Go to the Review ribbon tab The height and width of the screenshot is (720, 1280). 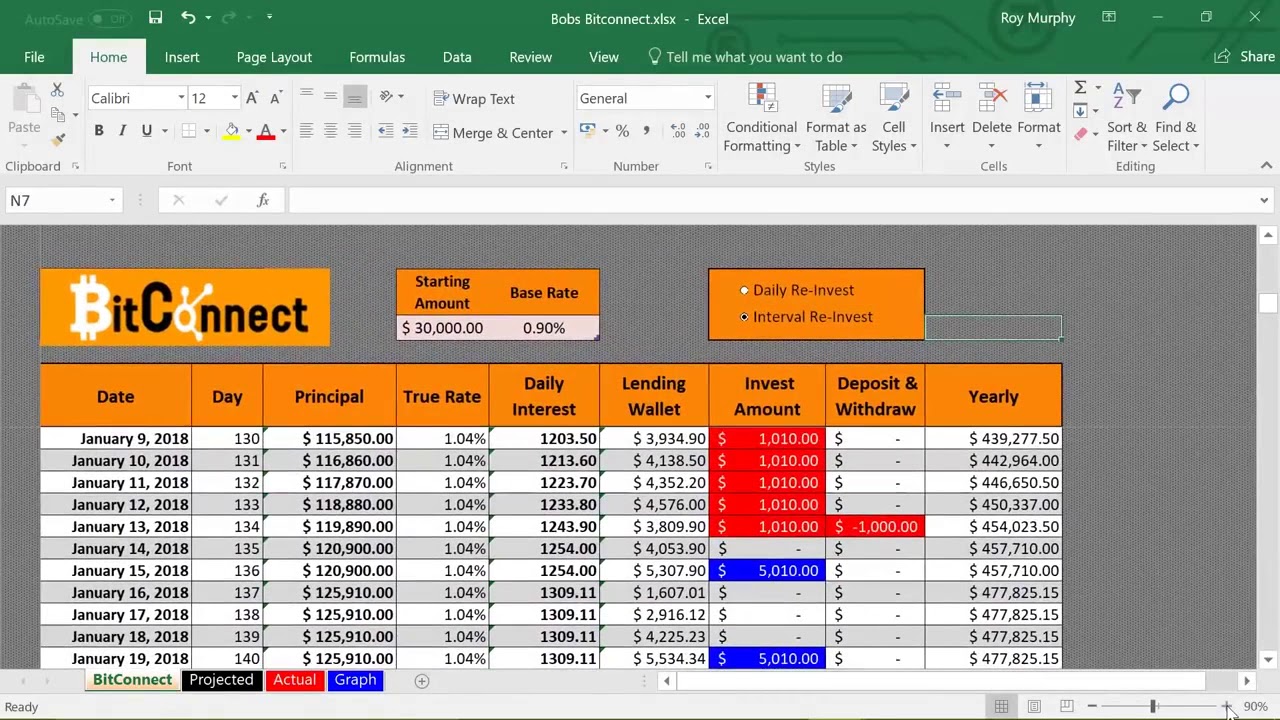tap(530, 57)
